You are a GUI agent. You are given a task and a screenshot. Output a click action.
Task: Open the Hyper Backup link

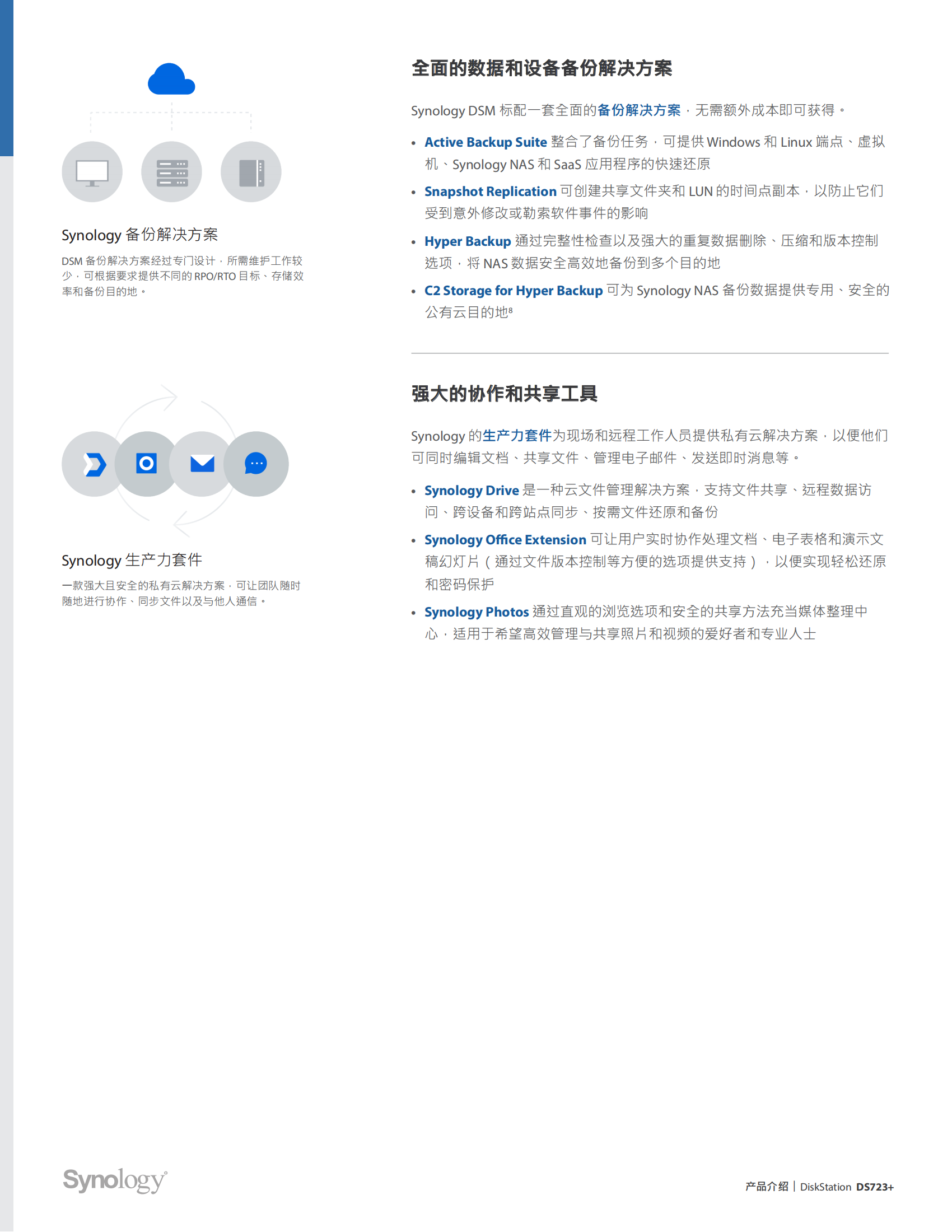point(468,241)
